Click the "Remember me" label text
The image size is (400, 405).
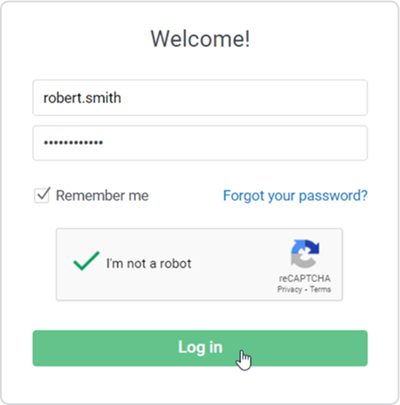point(102,196)
